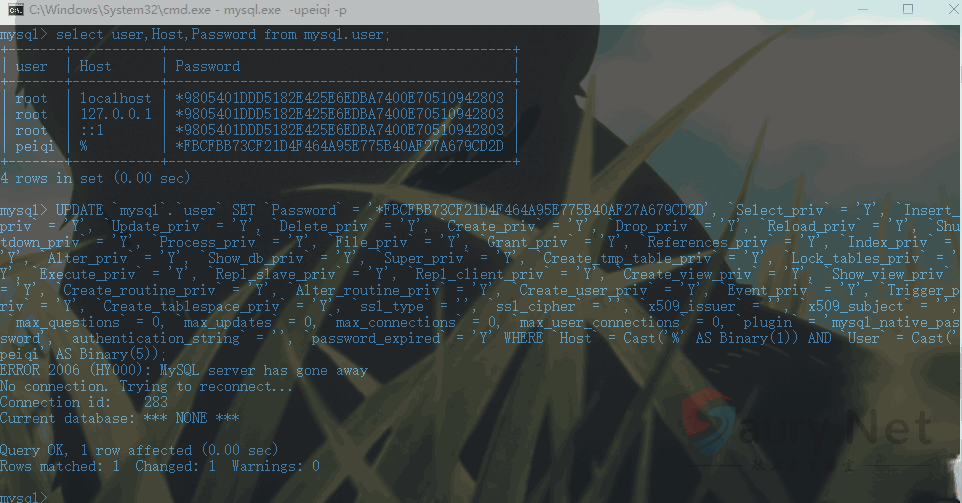Click the peiqi password hash *FBCFBB73...
Image resolution: width=962 pixels, height=503 pixels.
point(339,146)
